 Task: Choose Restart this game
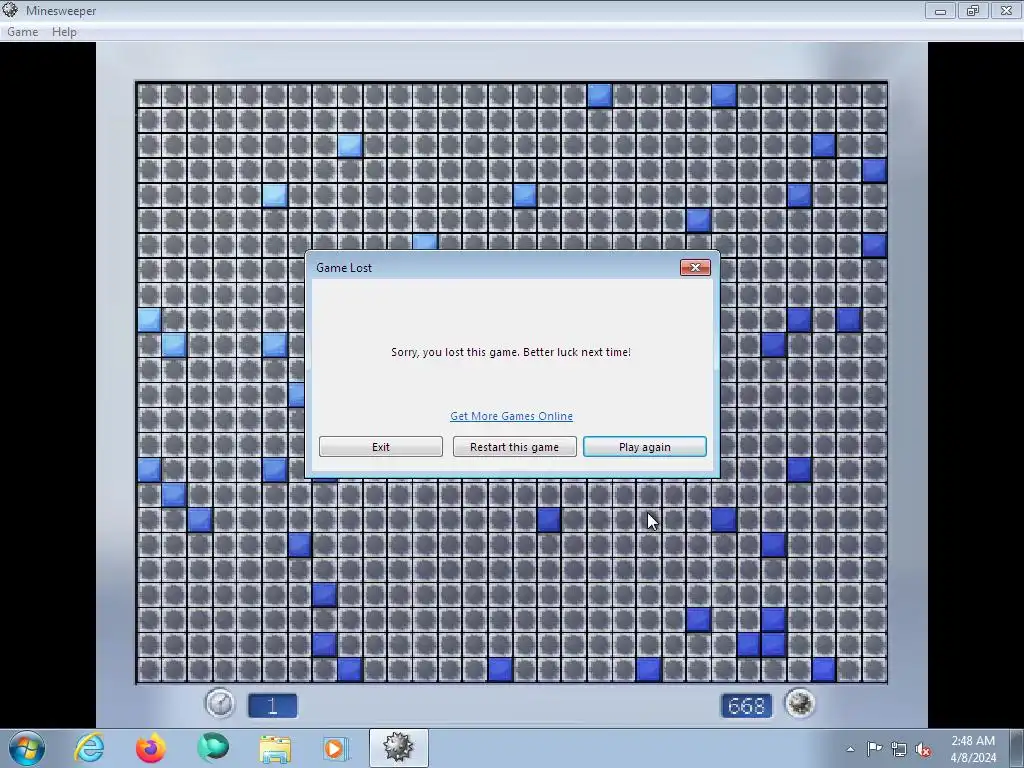pos(515,447)
